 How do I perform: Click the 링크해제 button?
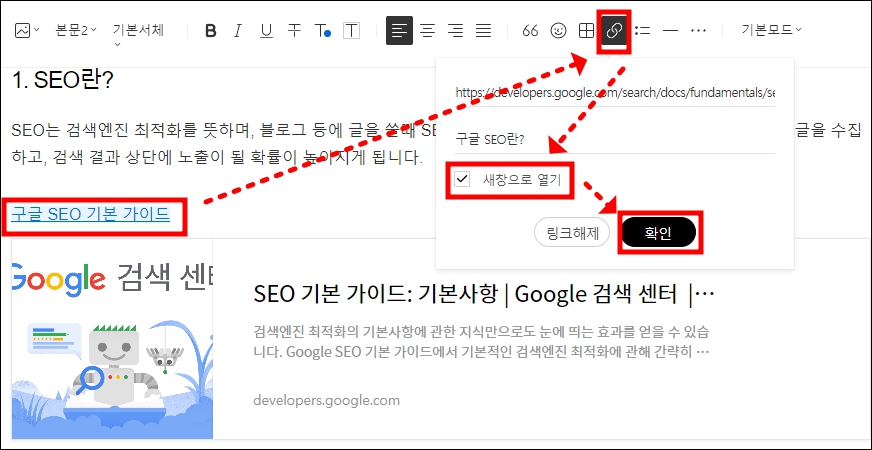pos(572,233)
